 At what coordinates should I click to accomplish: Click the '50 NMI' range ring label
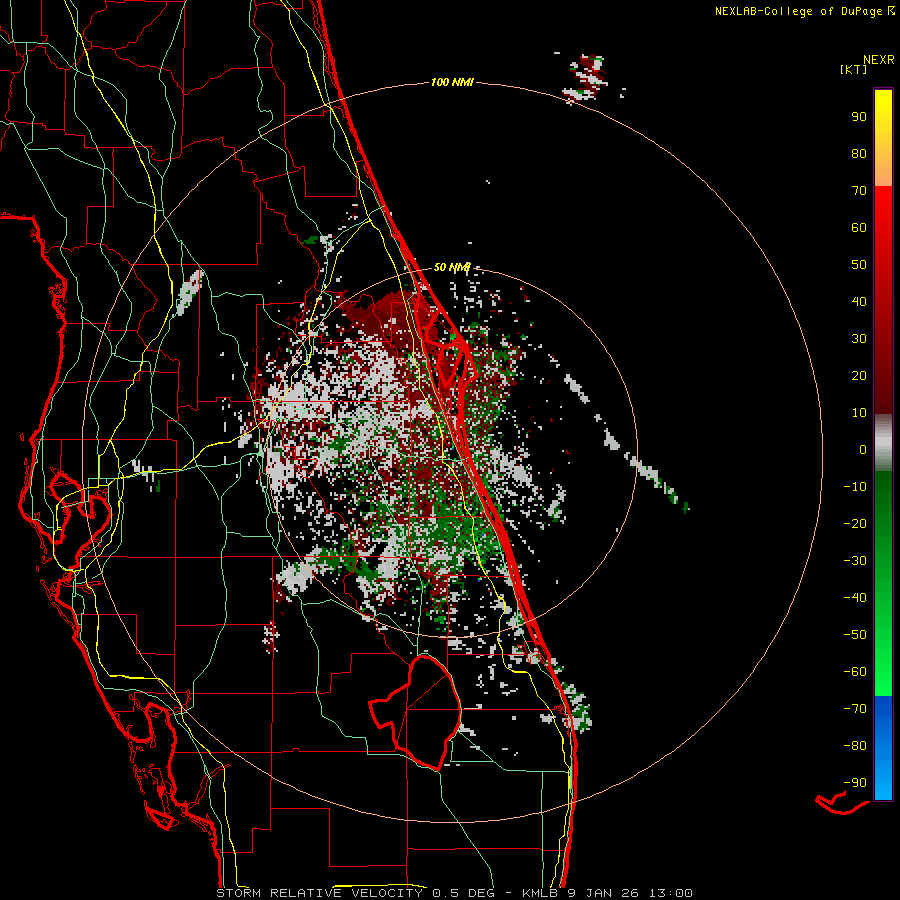452,267
